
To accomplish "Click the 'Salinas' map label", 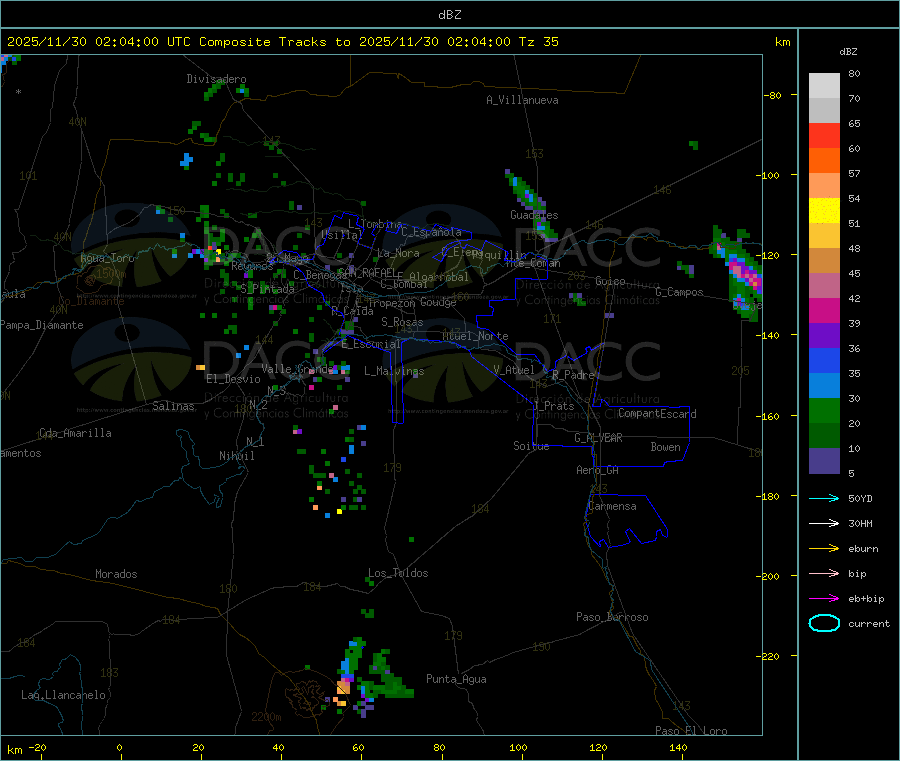I will (173, 406).
